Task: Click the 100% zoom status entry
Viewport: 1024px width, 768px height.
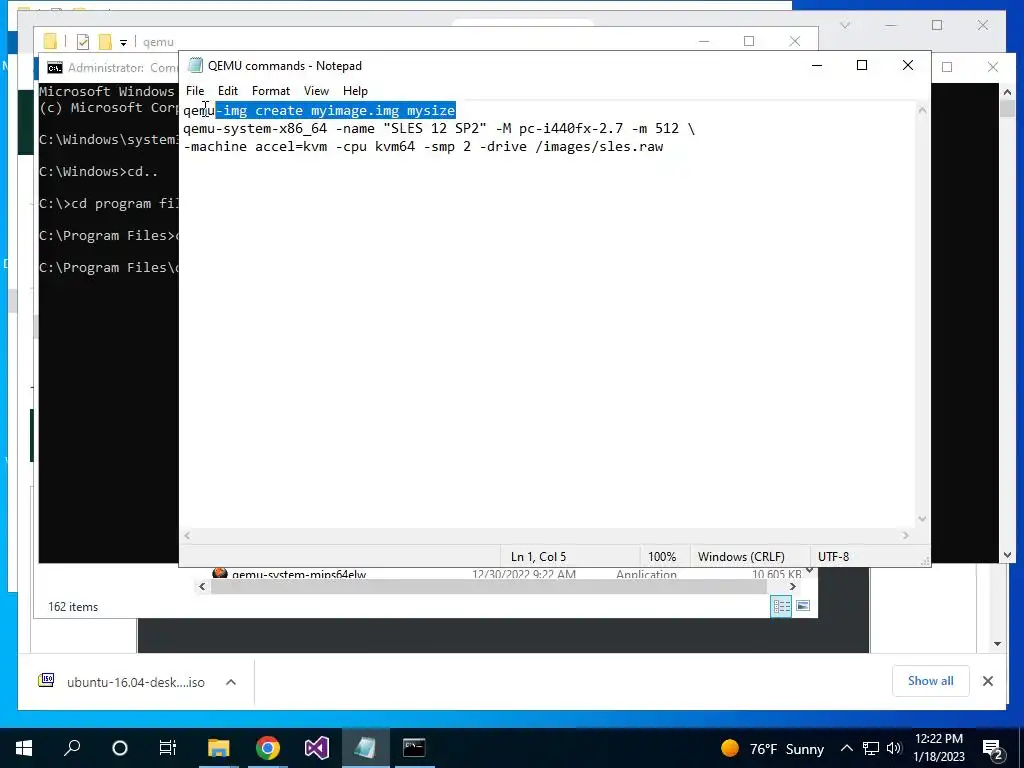Action: click(x=662, y=556)
